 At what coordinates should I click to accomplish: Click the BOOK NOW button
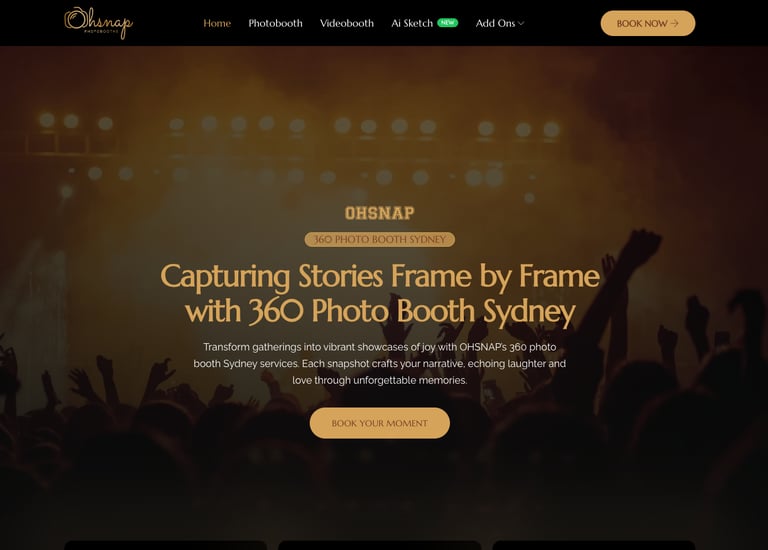pos(648,23)
